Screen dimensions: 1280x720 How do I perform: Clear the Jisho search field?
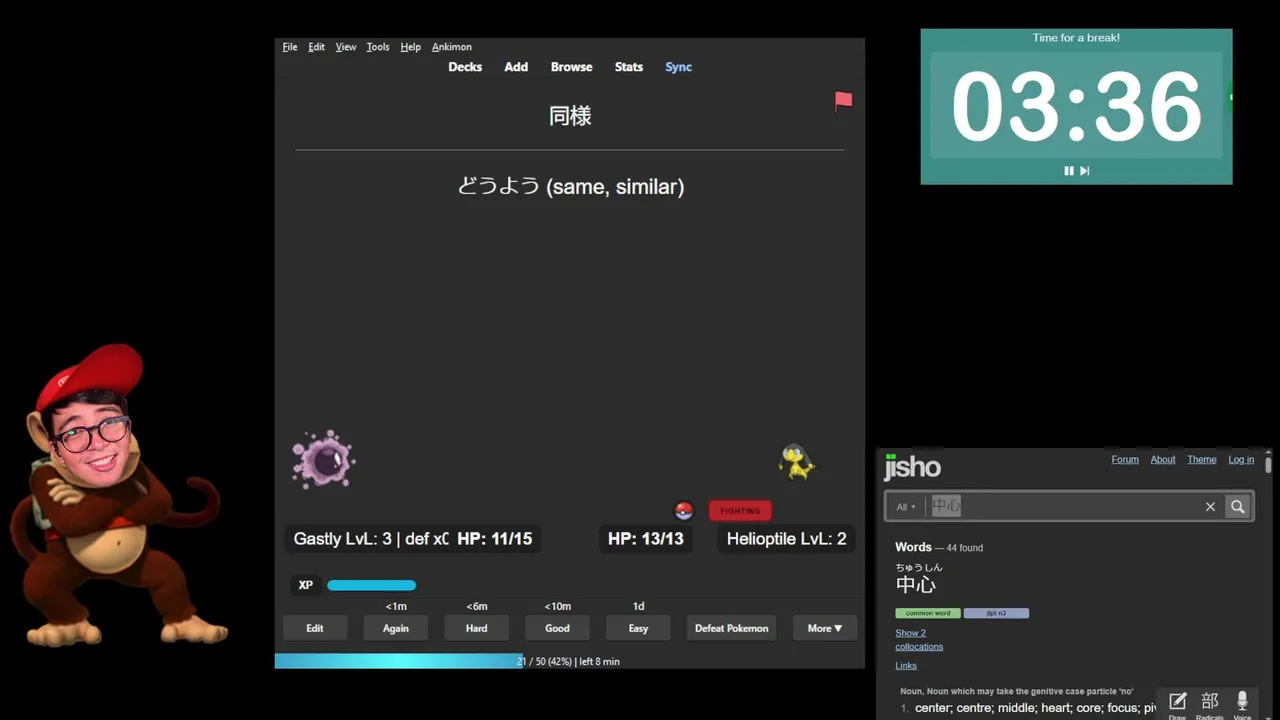coord(1210,507)
